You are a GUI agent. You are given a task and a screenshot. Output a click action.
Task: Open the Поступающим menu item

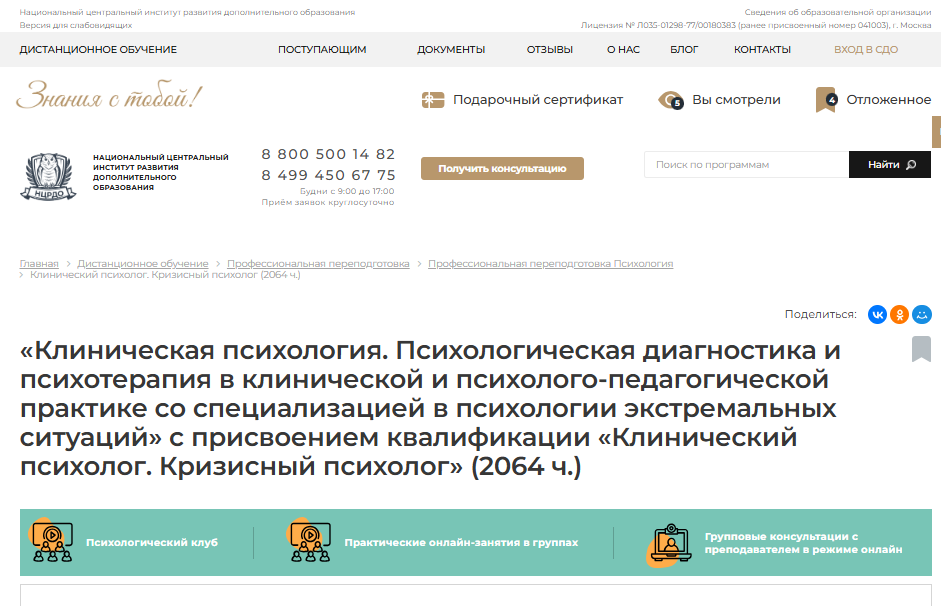click(322, 50)
